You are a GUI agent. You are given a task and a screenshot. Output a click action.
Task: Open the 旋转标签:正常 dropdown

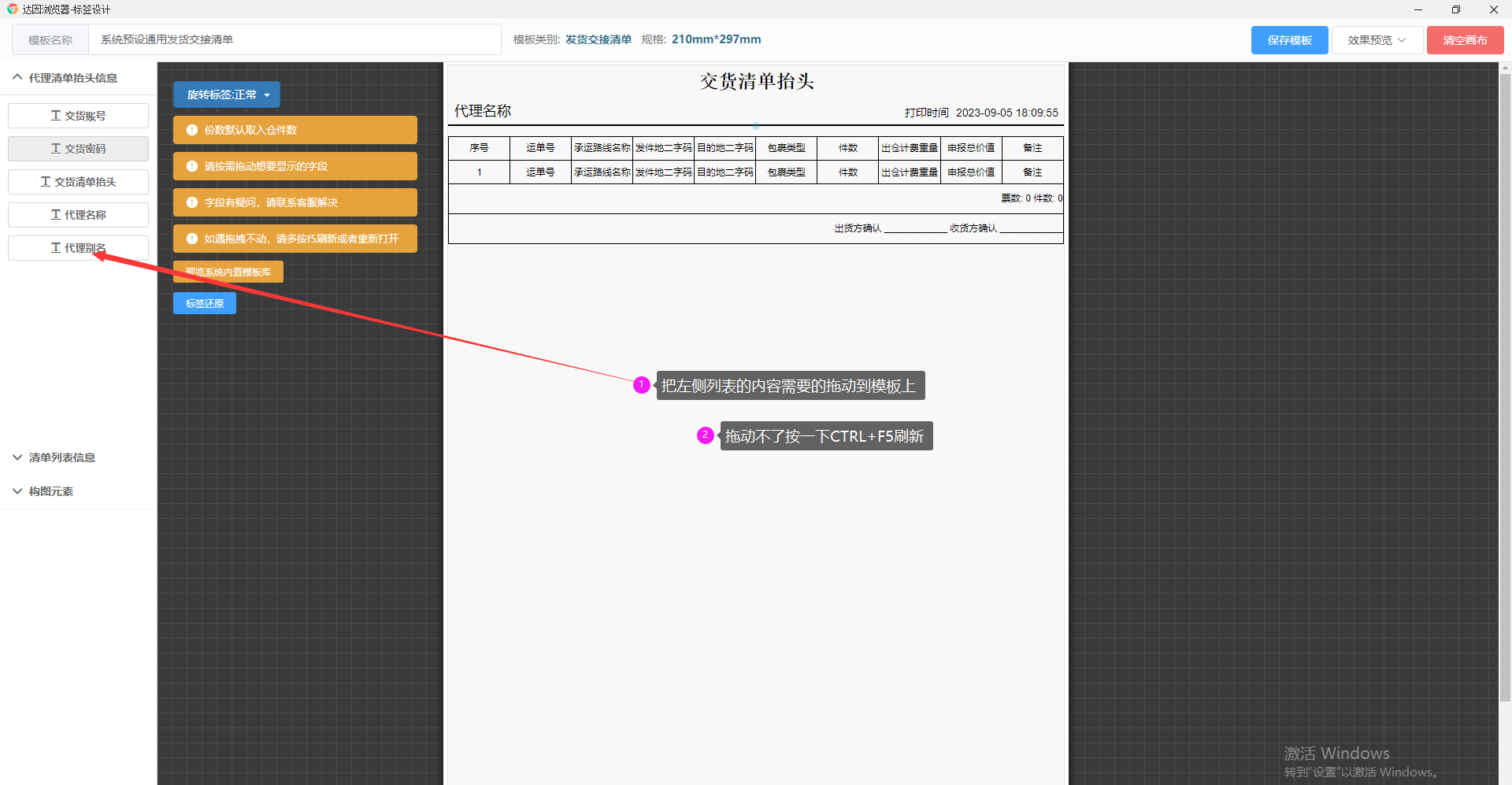tap(227, 94)
